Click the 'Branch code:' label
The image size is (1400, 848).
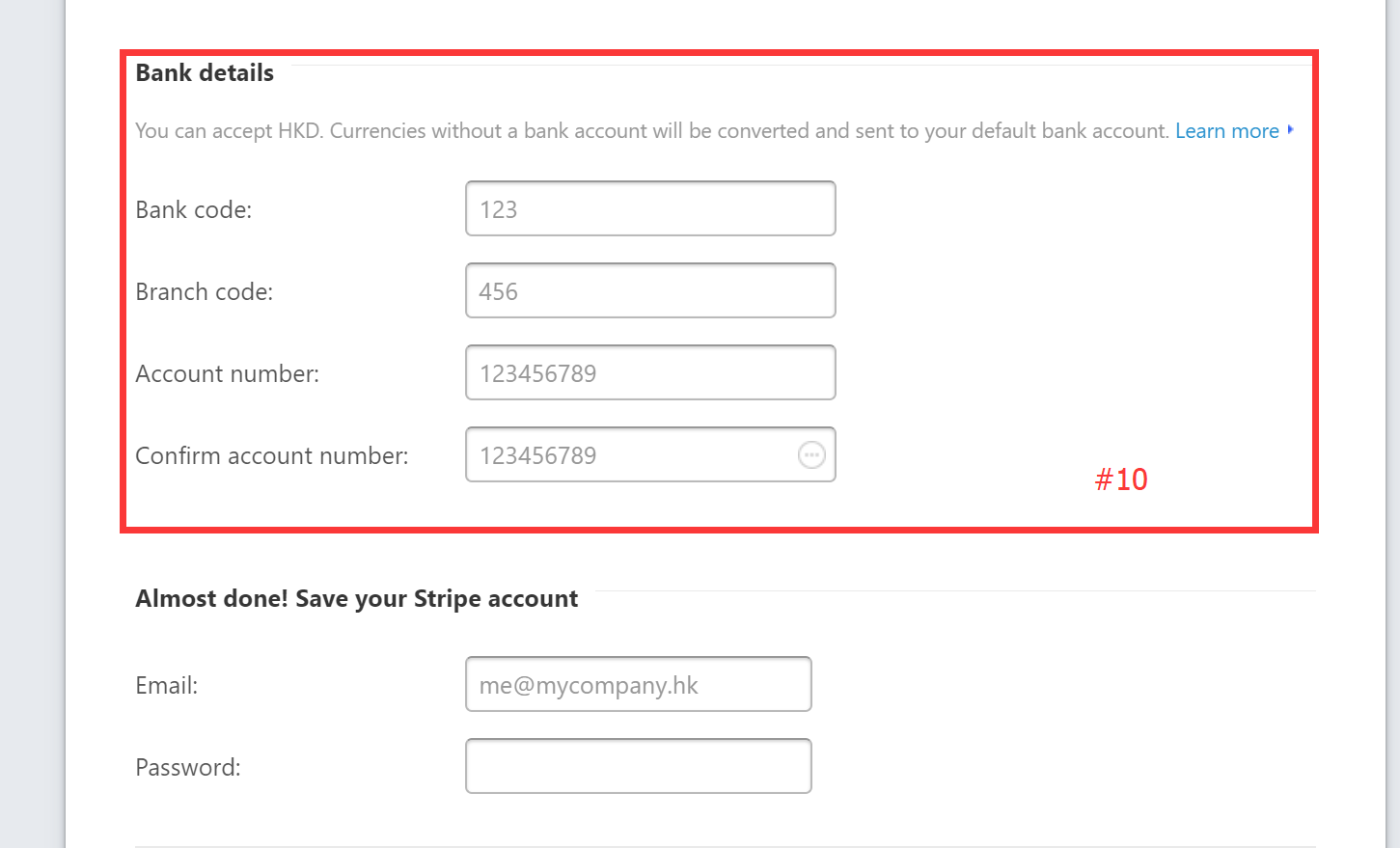point(205,291)
